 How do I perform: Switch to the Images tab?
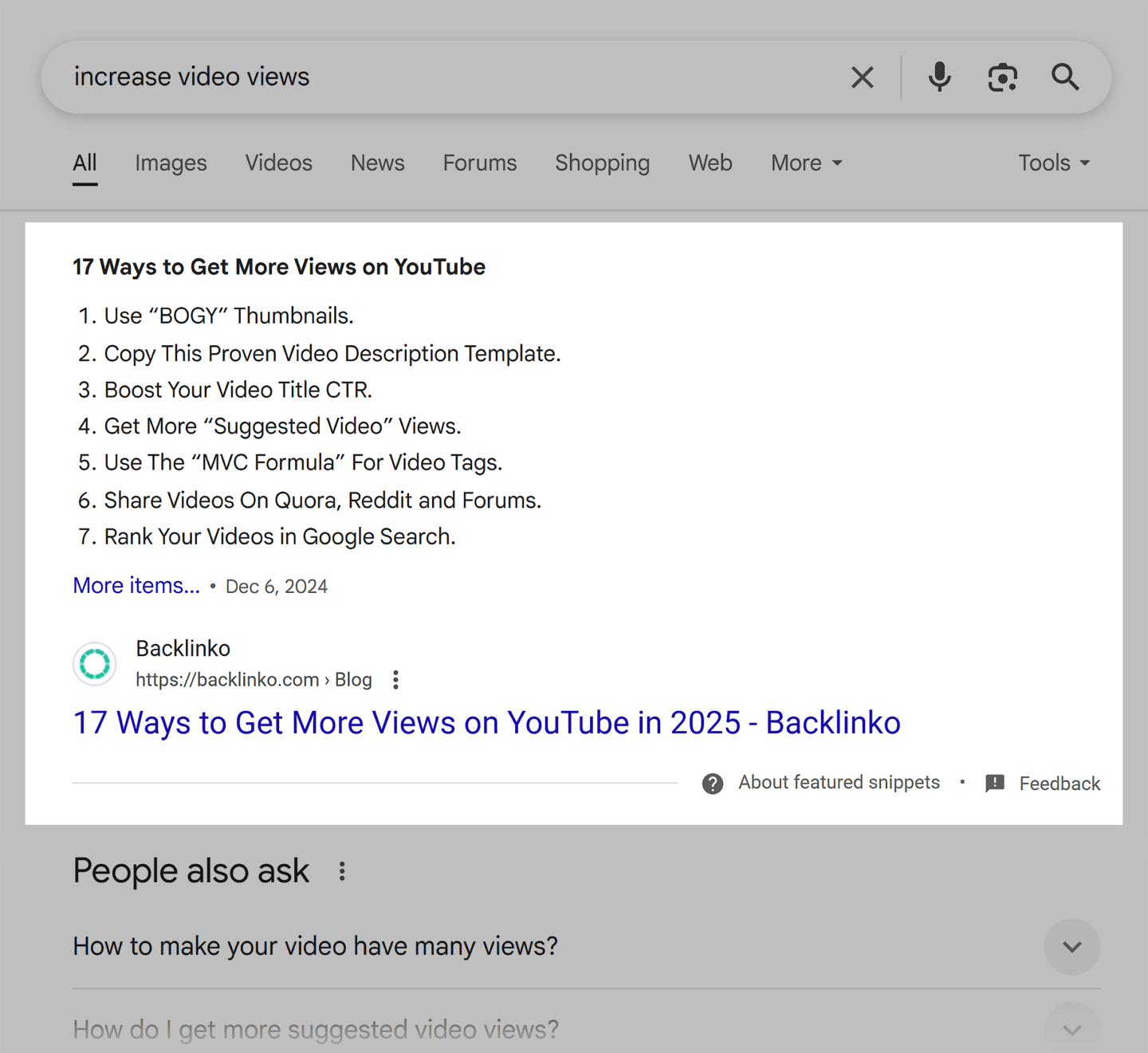coord(171,163)
